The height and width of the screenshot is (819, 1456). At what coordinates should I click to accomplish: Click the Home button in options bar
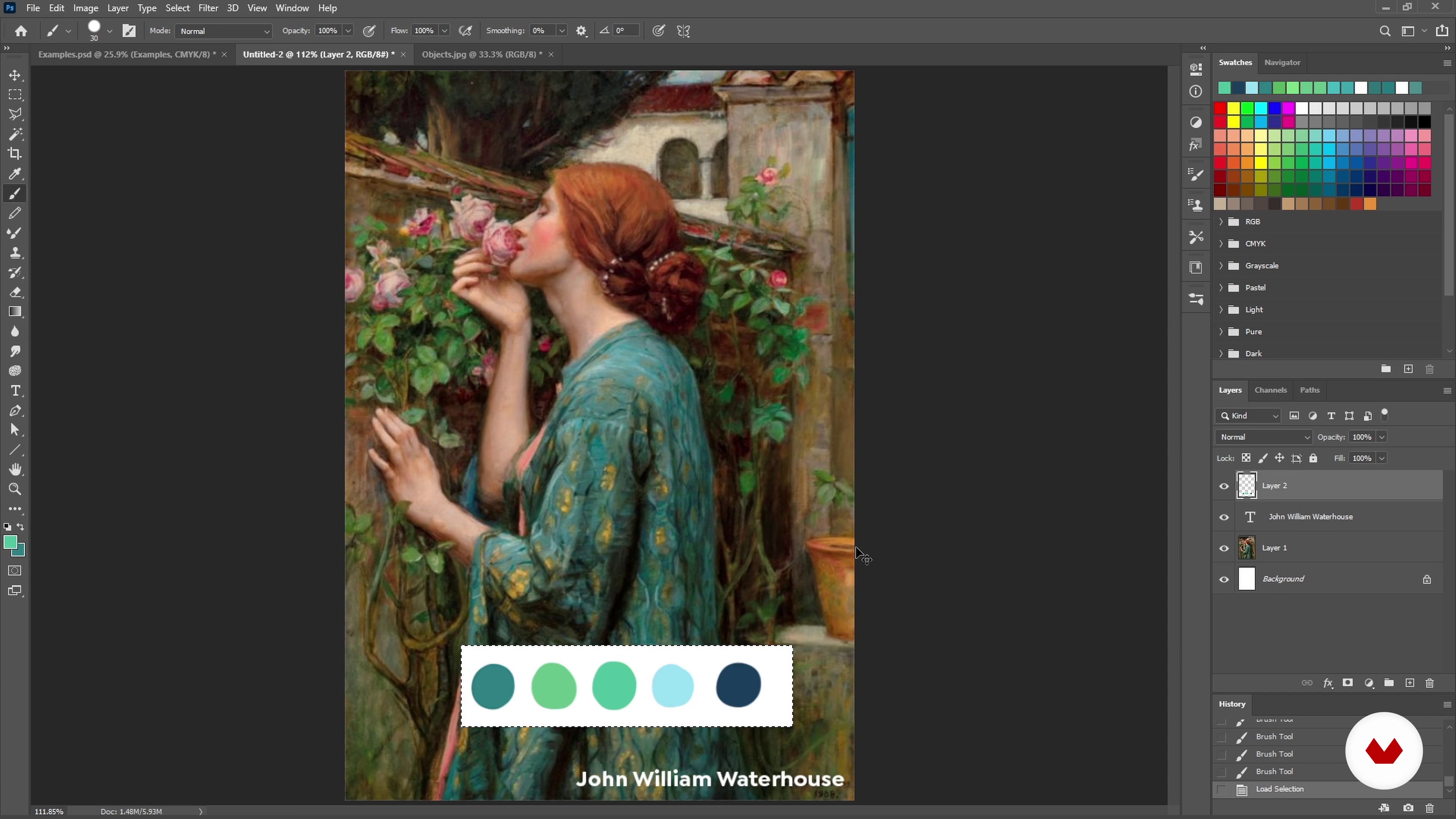[22, 31]
